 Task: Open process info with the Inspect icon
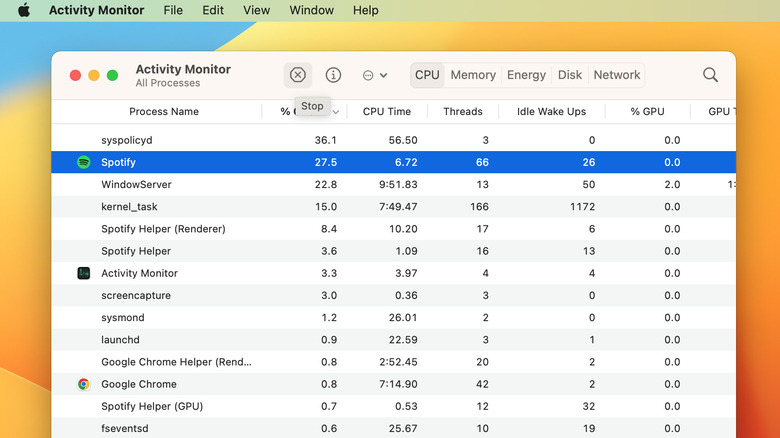(x=334, y=75)
